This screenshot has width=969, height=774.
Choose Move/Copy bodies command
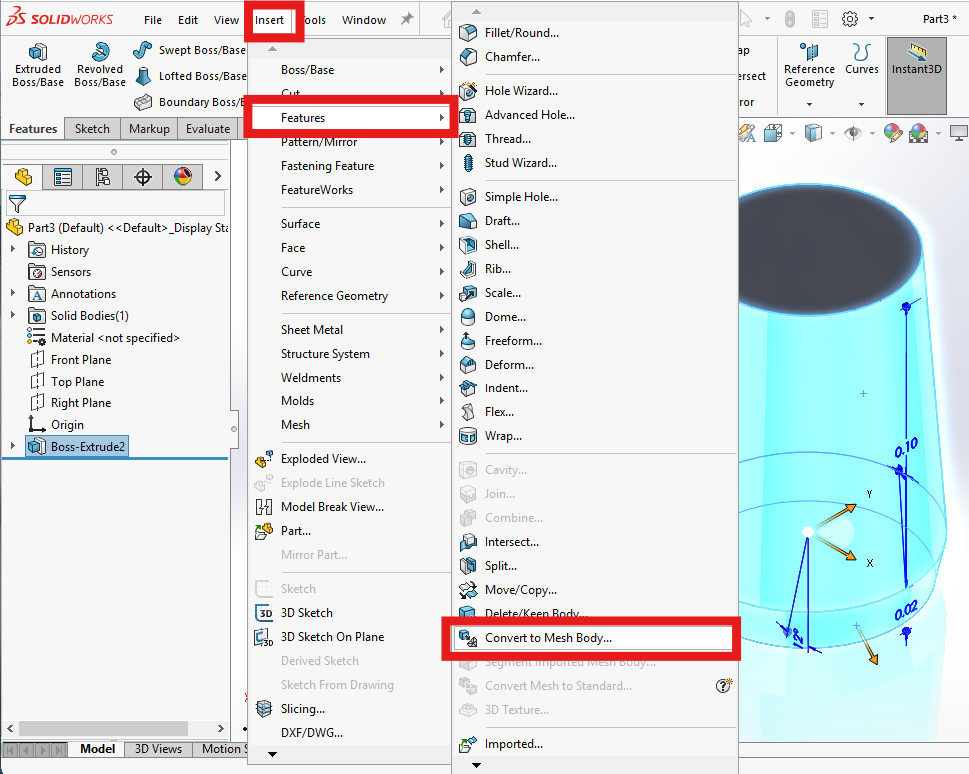coord(596,590)
